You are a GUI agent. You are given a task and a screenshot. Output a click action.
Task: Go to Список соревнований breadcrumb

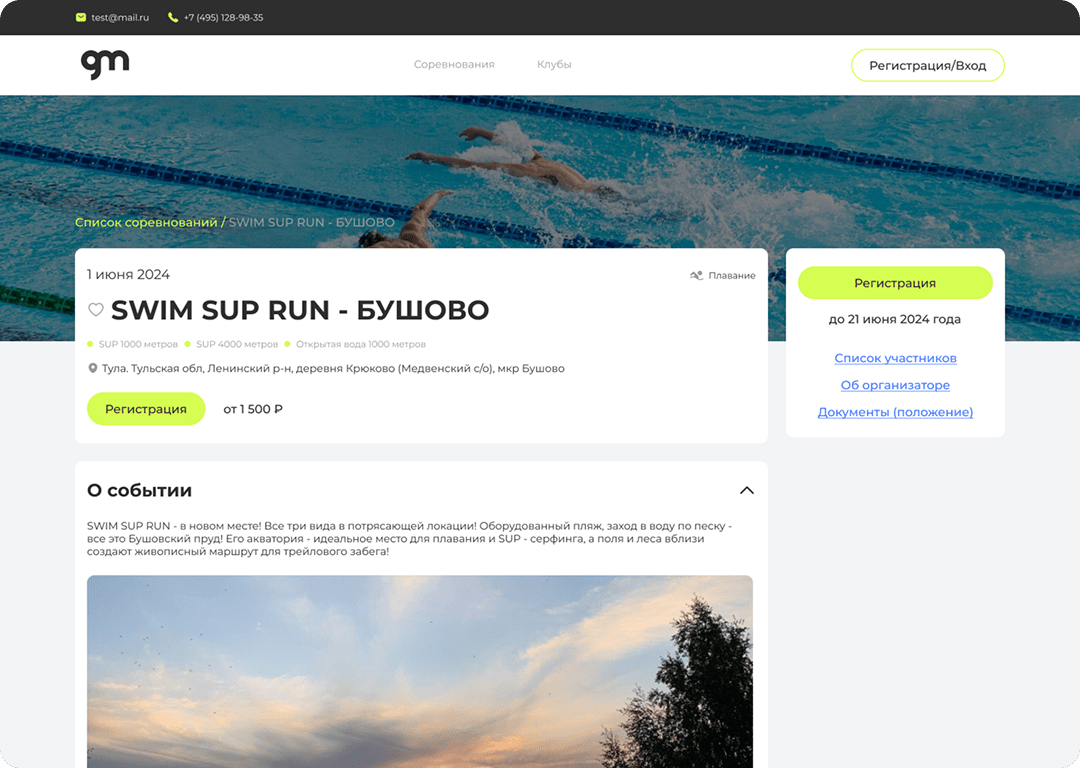(x=146, y=222)
